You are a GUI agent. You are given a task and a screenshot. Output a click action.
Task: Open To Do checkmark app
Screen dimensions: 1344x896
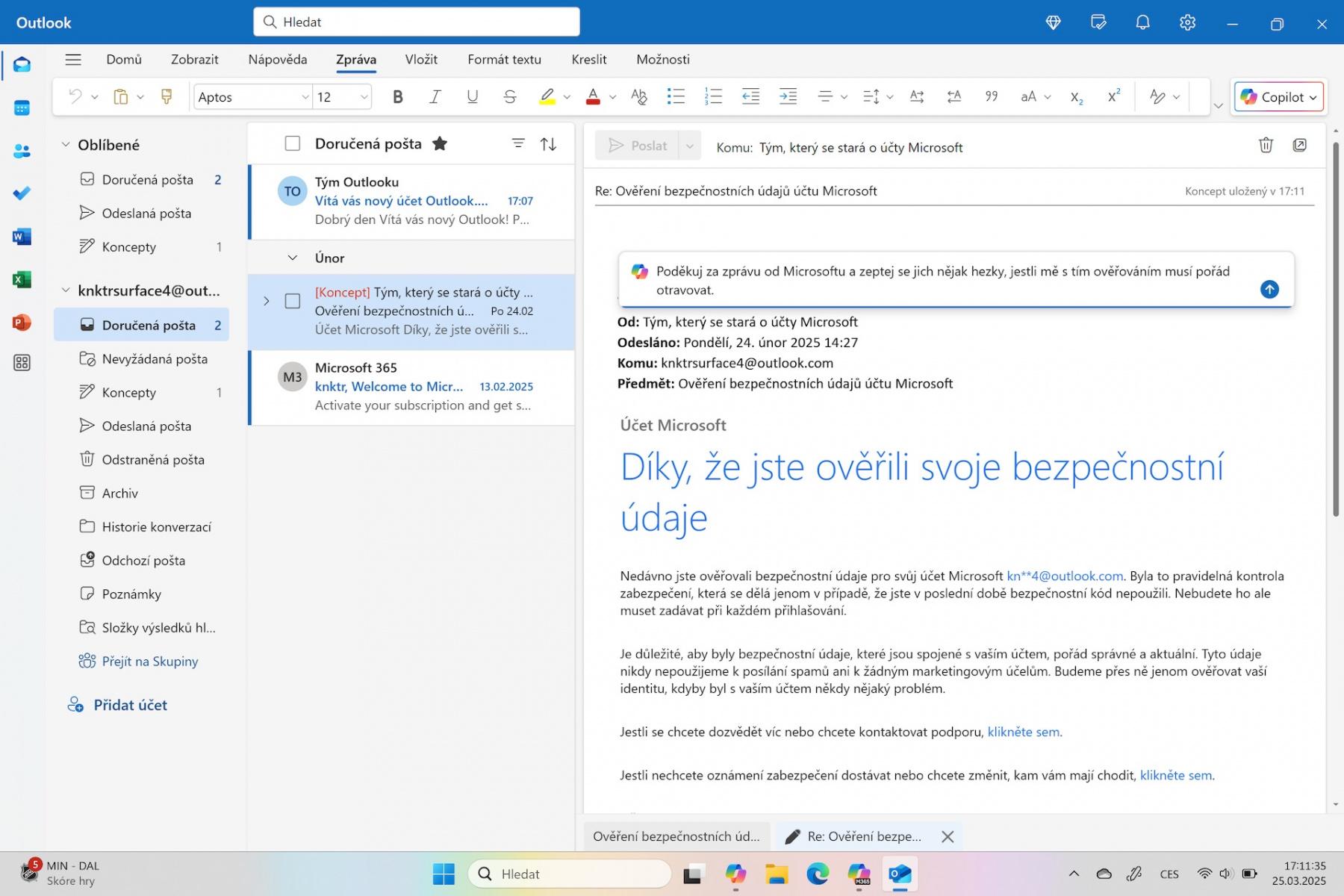pyautogui.click(x=22, y=194)
